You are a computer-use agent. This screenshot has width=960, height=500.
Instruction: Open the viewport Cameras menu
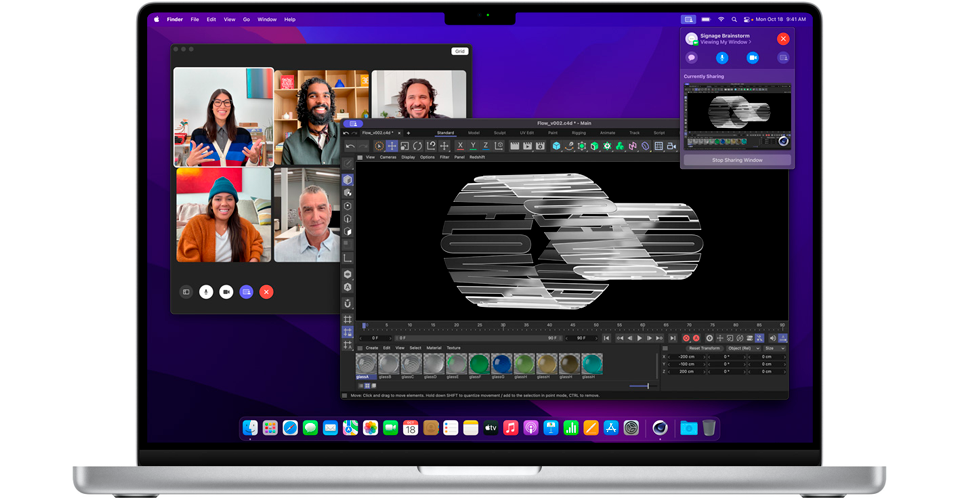pos(388,157)
